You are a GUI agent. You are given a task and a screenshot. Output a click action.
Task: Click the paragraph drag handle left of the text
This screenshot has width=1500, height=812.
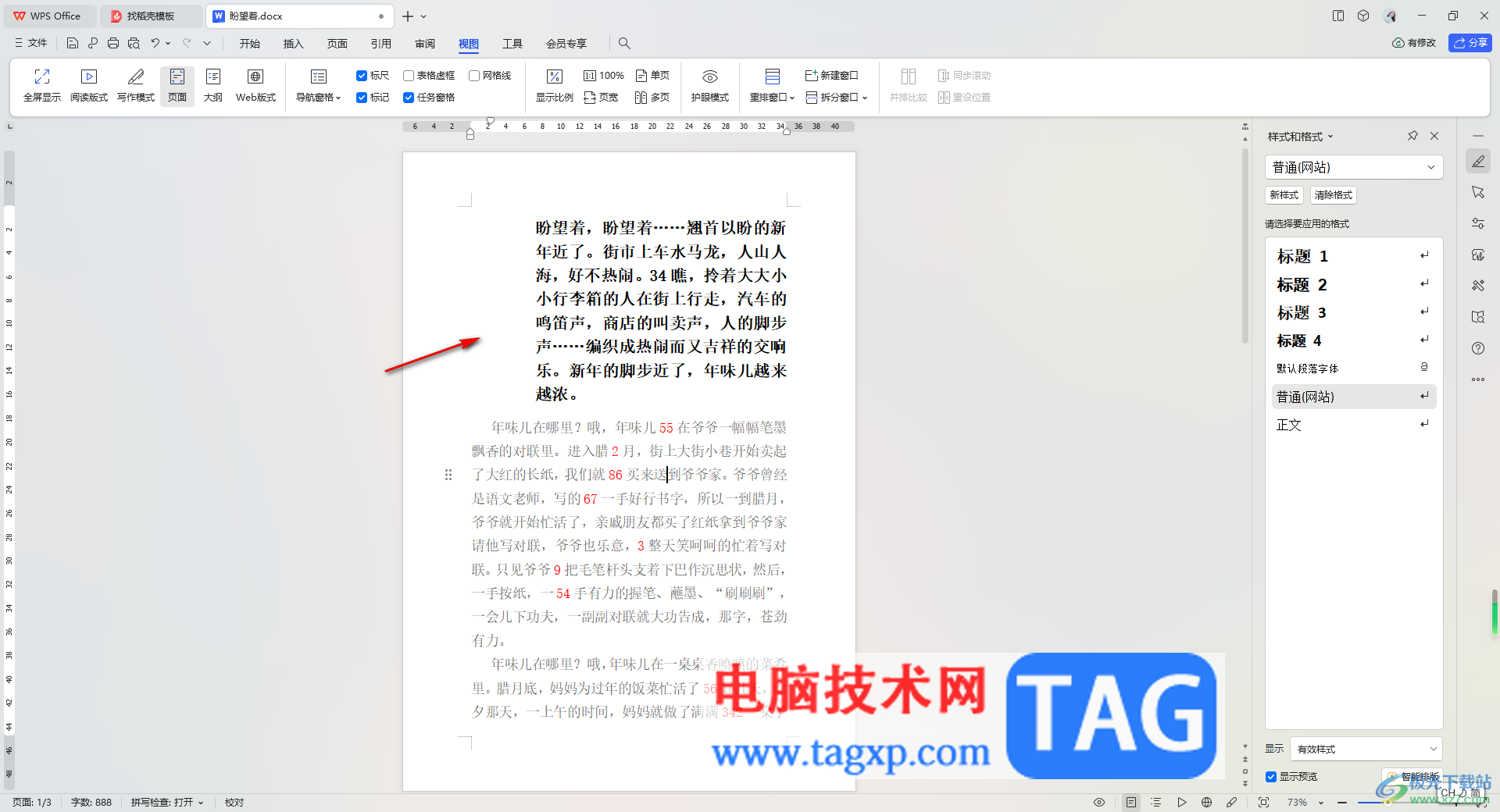coord(448,475)
